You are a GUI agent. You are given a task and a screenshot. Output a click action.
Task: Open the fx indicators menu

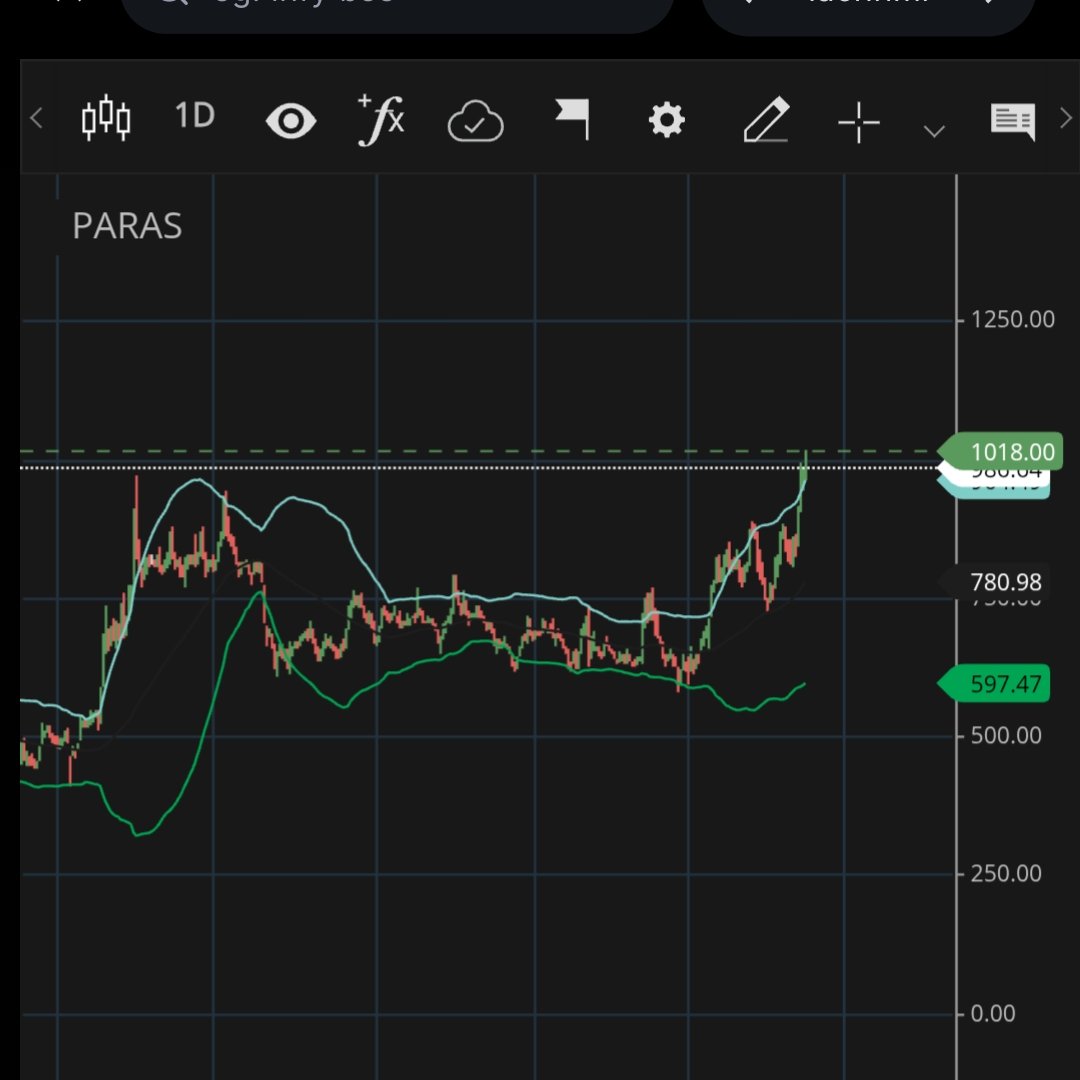tap(382, 120)
